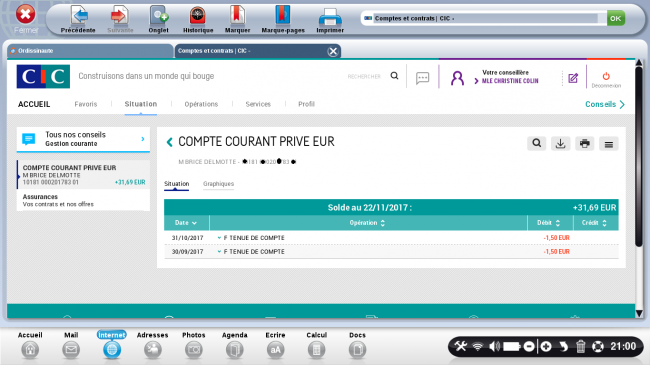Open the chat messages icon
The image size is (650, 365).
[422, 78]
